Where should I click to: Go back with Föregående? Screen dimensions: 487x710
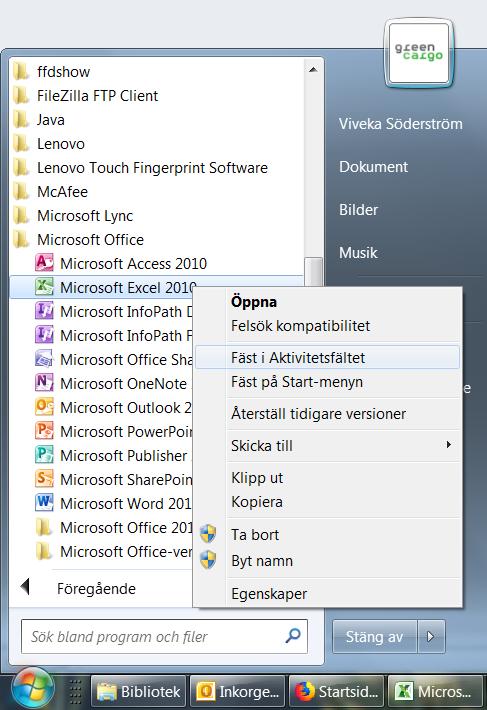pyautogui.click(x=96, y=588)
